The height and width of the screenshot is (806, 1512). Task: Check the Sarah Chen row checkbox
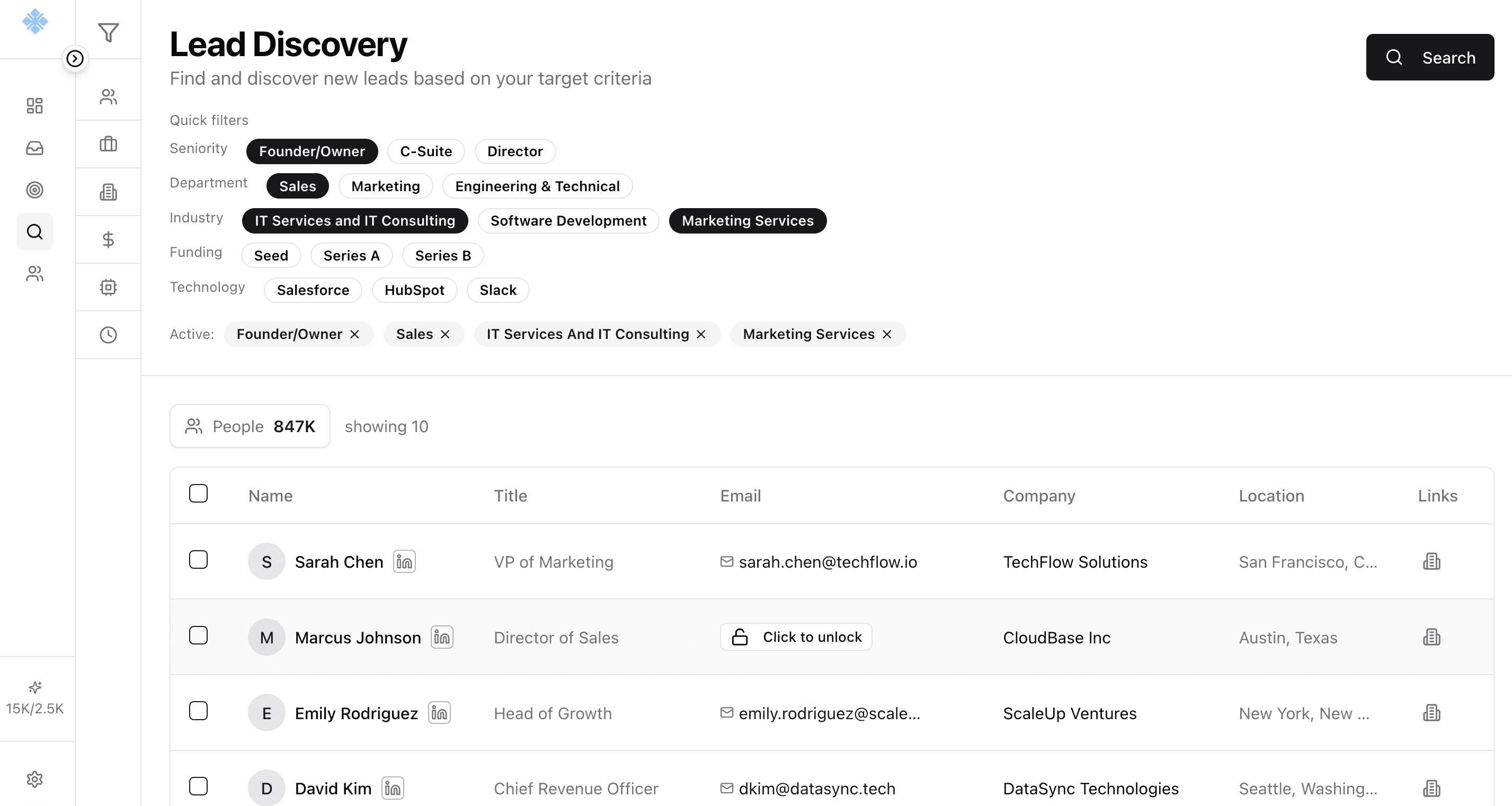[198, 560]
